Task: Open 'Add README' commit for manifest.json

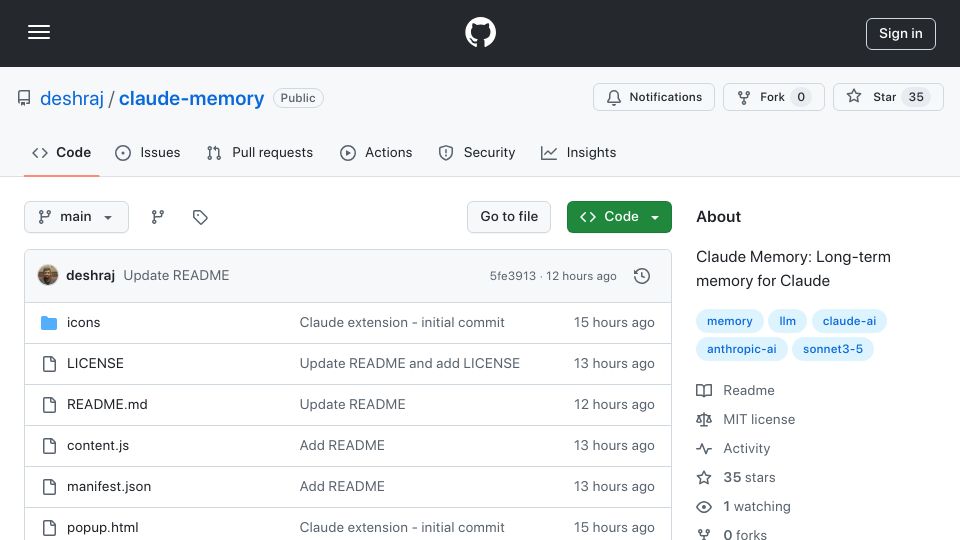Action: 342,487
